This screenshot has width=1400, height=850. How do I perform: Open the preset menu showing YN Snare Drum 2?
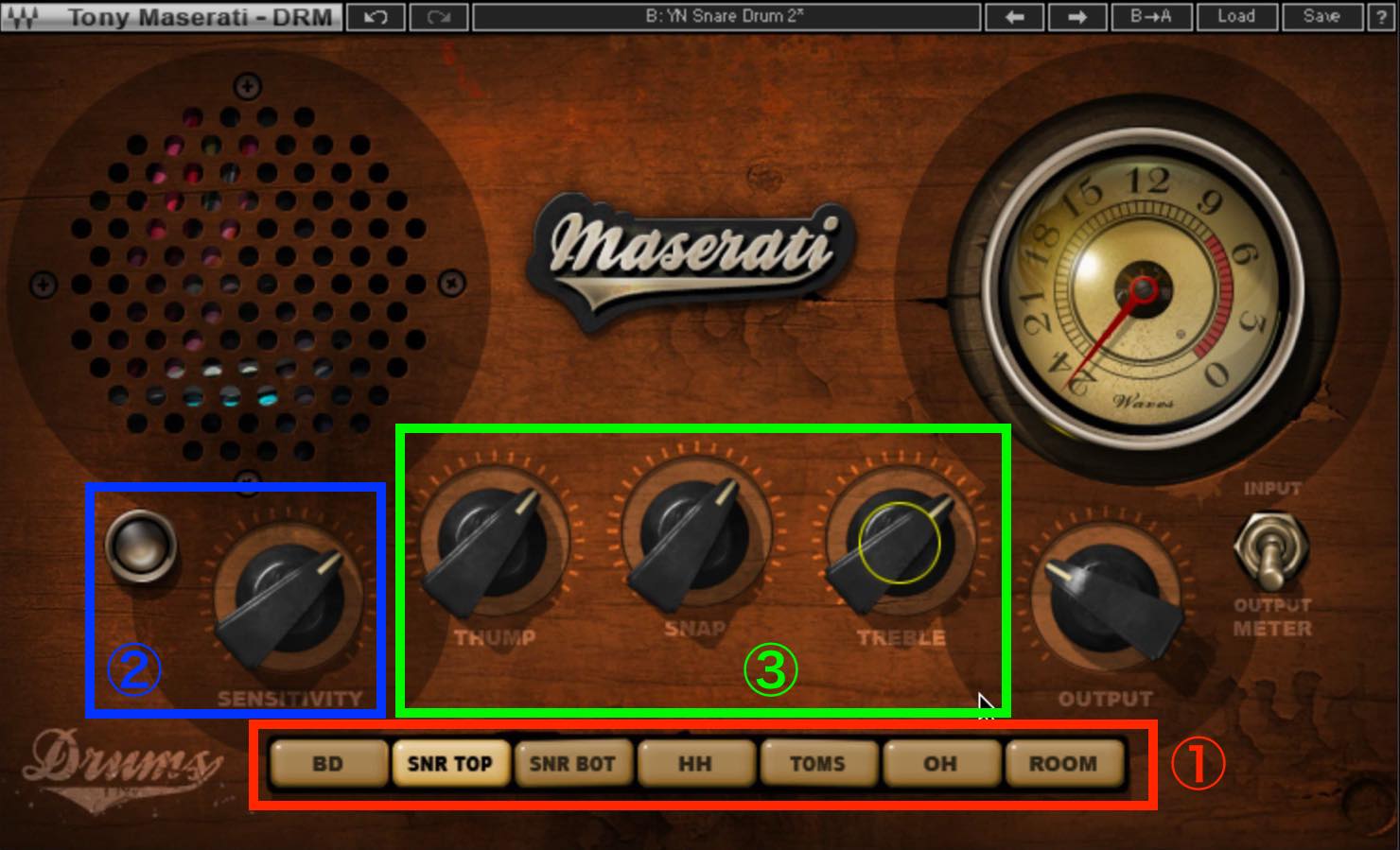[726, 17]
